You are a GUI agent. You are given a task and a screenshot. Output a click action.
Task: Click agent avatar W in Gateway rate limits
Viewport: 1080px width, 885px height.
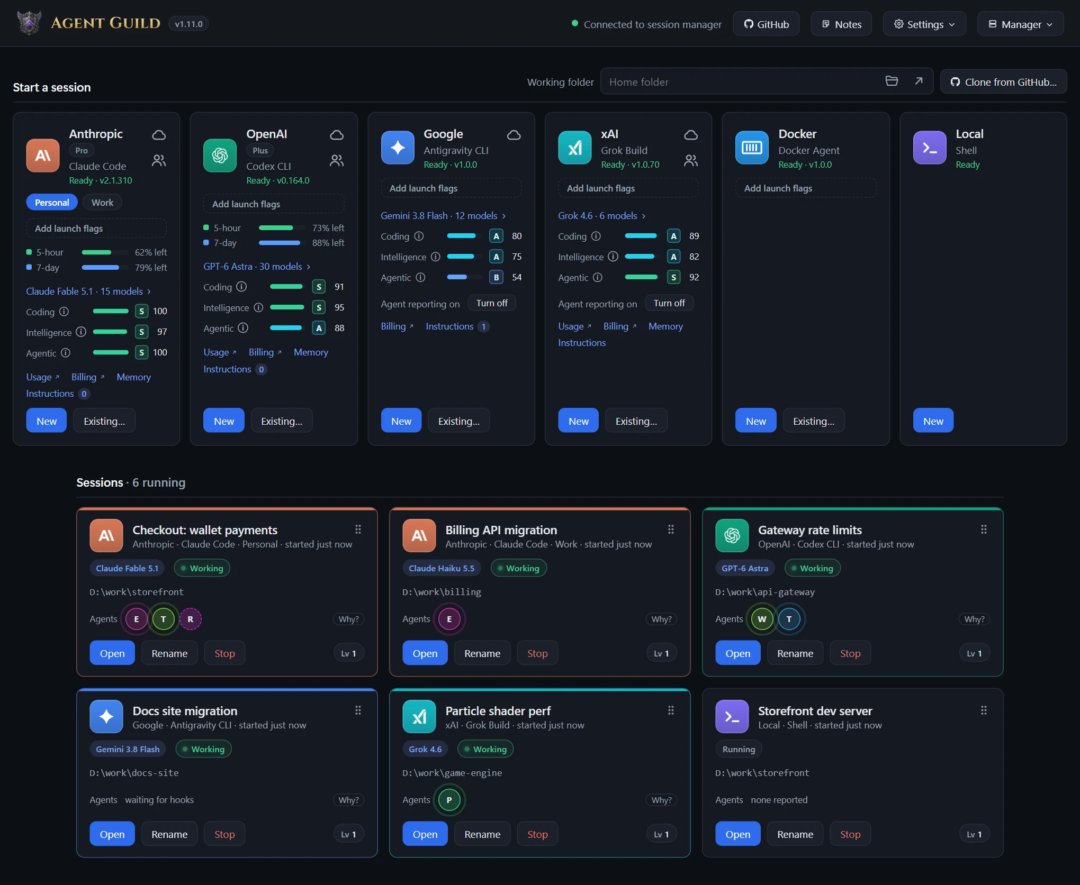point(762,619)
